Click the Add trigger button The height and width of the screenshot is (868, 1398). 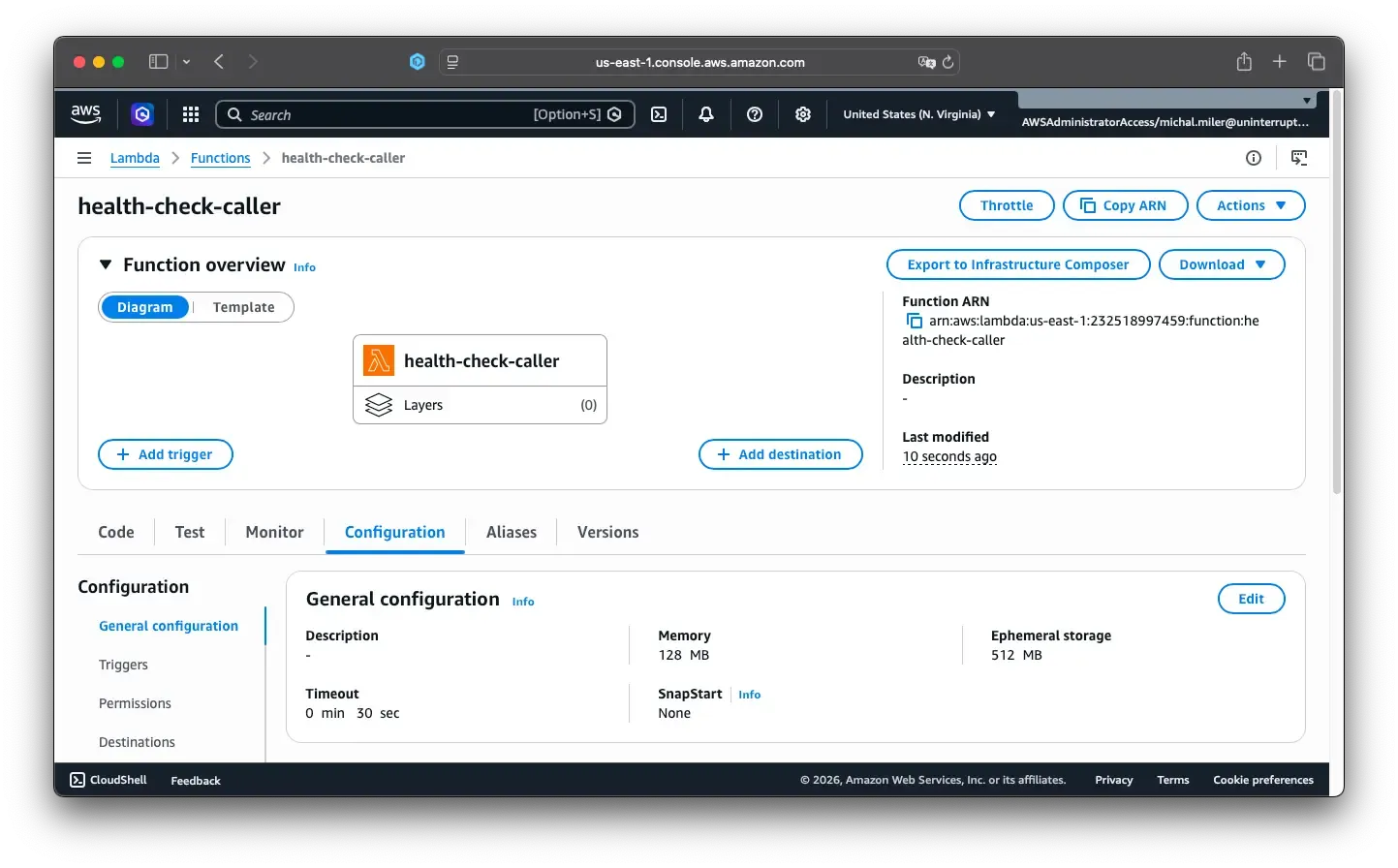coord(166,454)
